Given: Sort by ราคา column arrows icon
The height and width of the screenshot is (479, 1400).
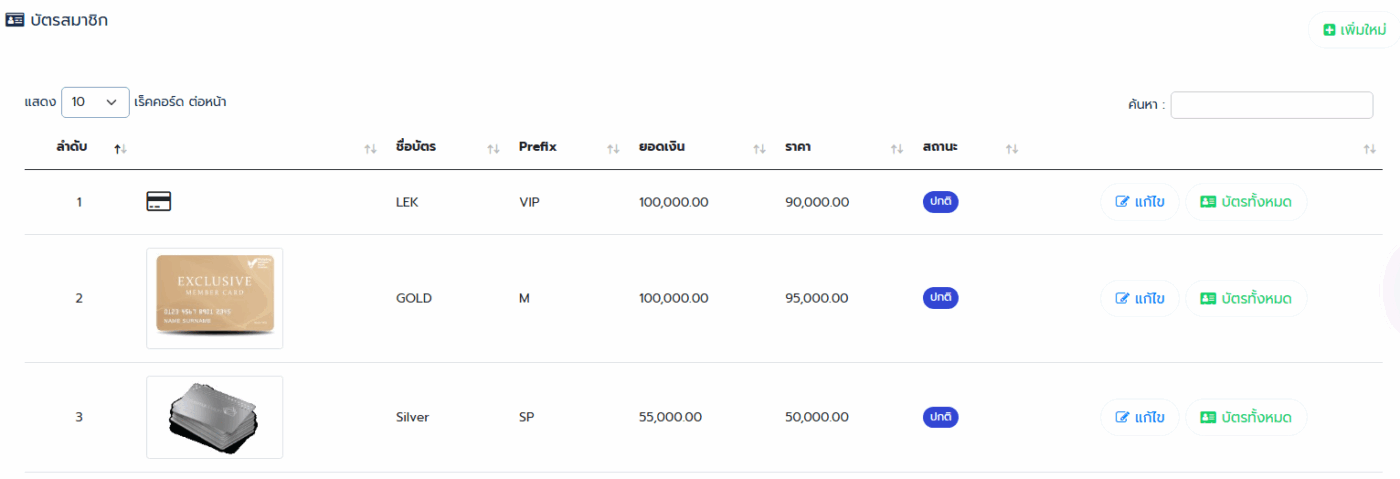Looking at the screenshot, I should 897,149.
